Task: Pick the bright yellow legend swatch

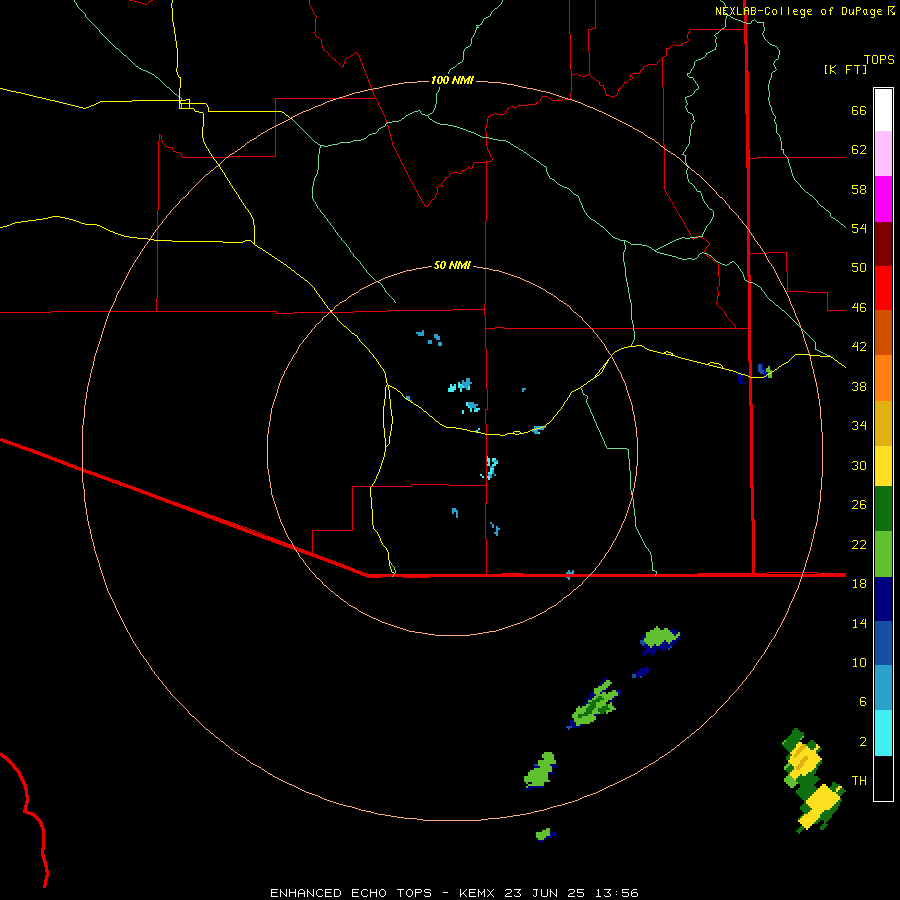Action: click(x=883, y=466)
